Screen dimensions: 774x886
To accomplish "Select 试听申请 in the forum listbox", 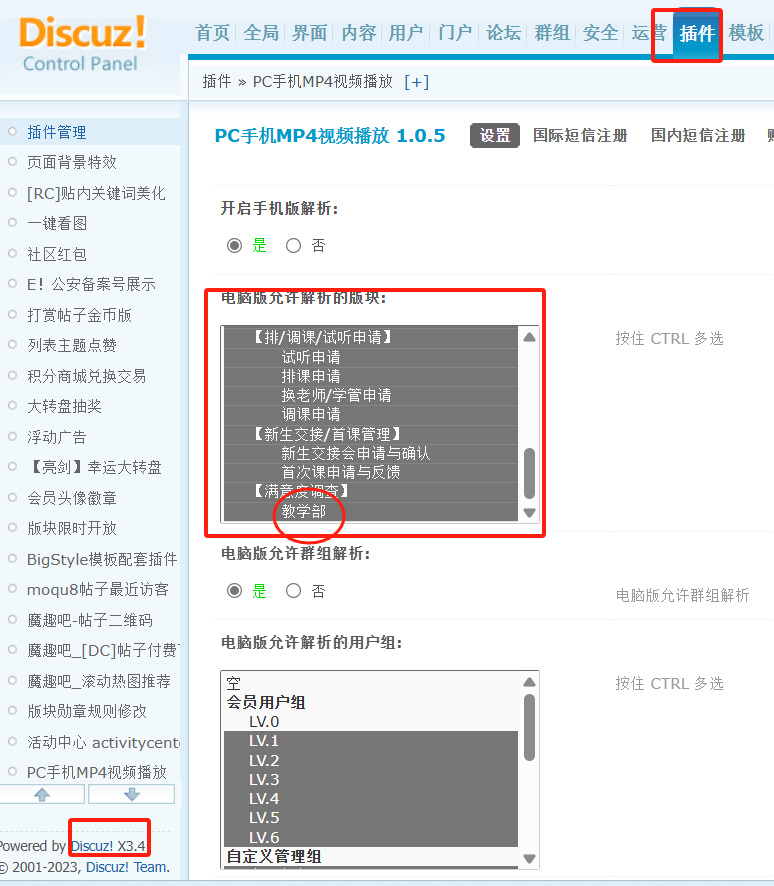I will [x=310, y=357].
